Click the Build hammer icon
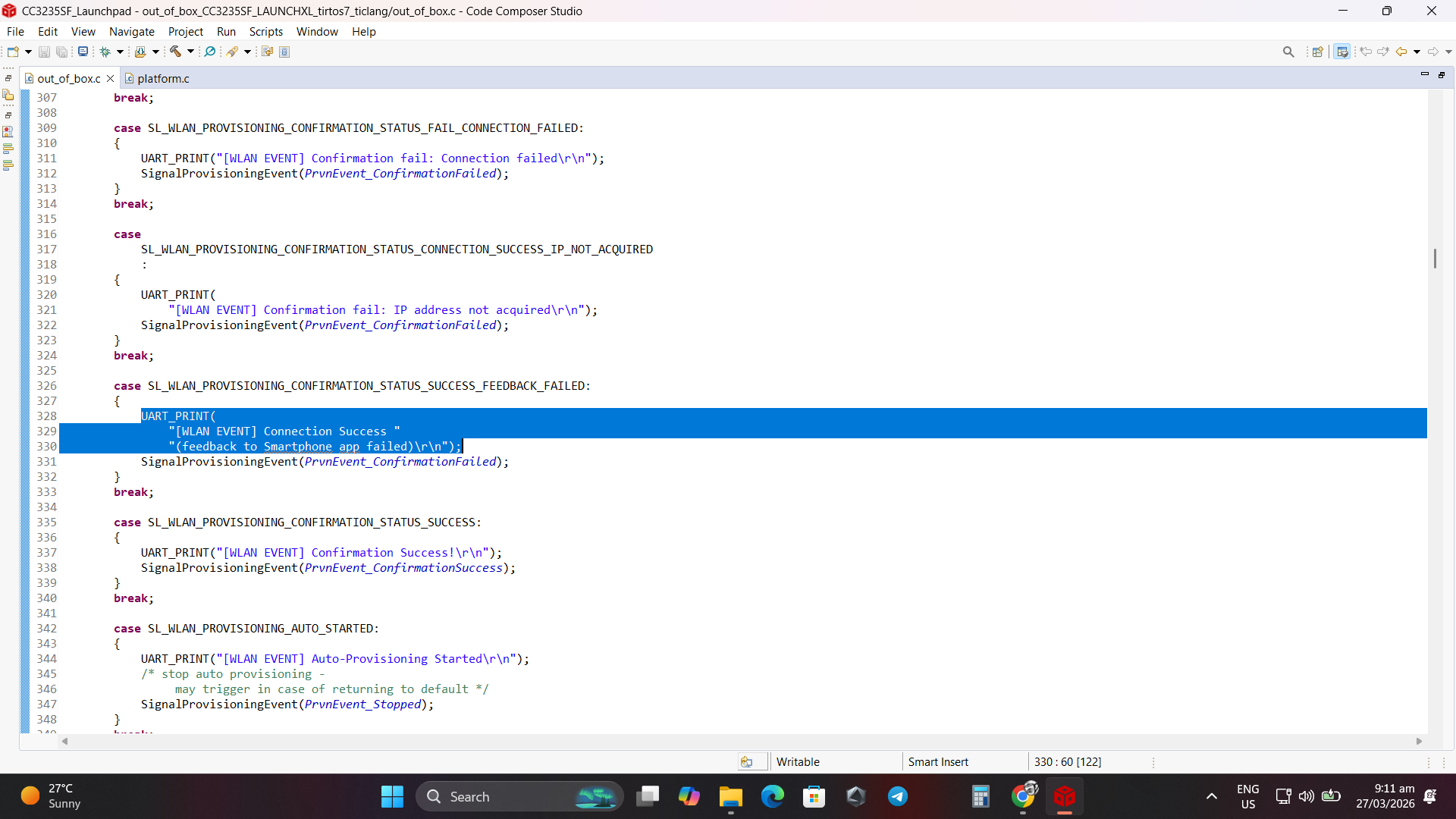The image size is (1456, 819). pos(175,52)
